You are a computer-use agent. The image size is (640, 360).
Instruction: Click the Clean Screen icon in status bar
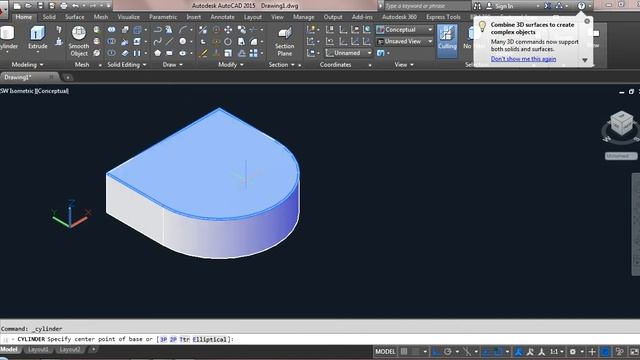tap(634, 351)
